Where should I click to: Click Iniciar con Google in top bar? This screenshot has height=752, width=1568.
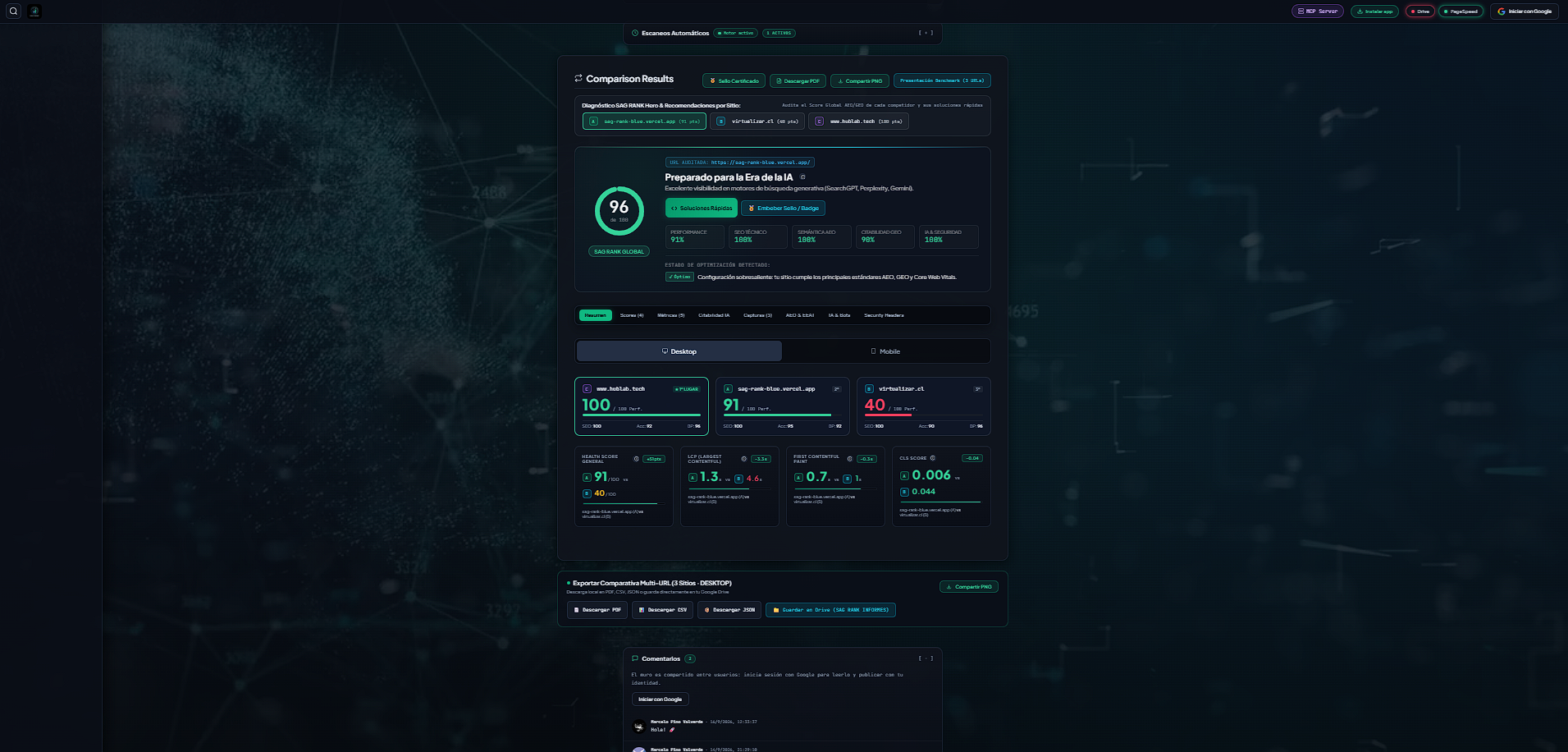click(1525, 11)
